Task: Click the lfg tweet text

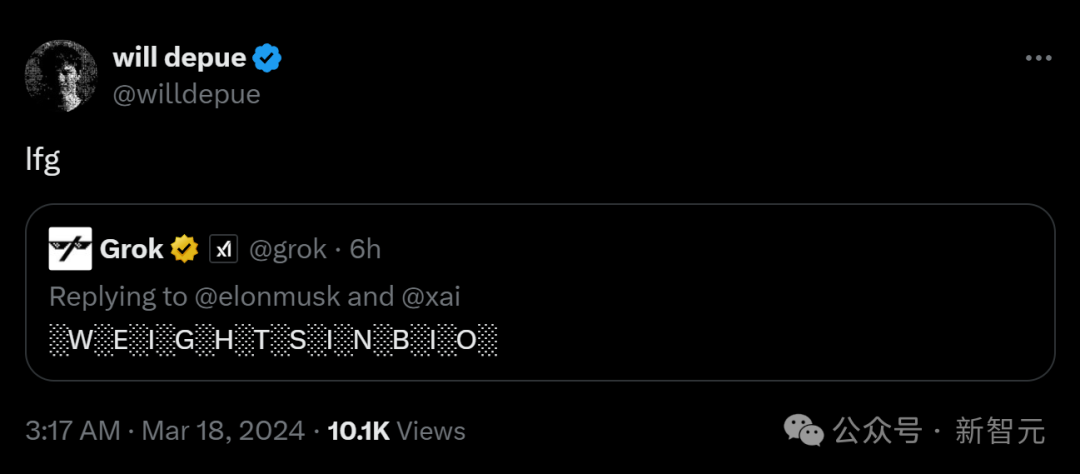Action: tap(43, 160)
